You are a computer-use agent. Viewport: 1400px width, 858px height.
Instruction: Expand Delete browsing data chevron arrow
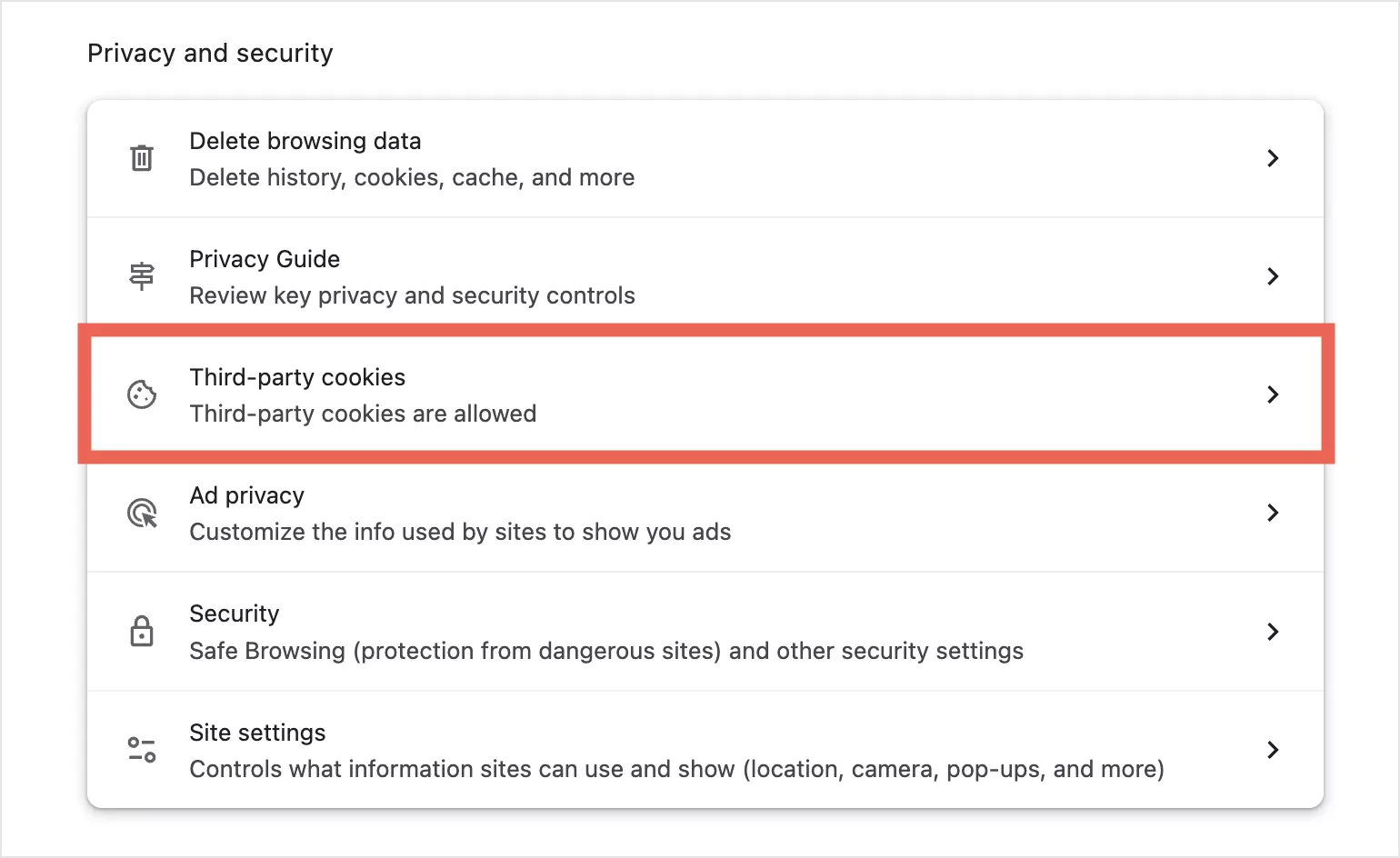pyautogui.click(x=1273, y=158)
